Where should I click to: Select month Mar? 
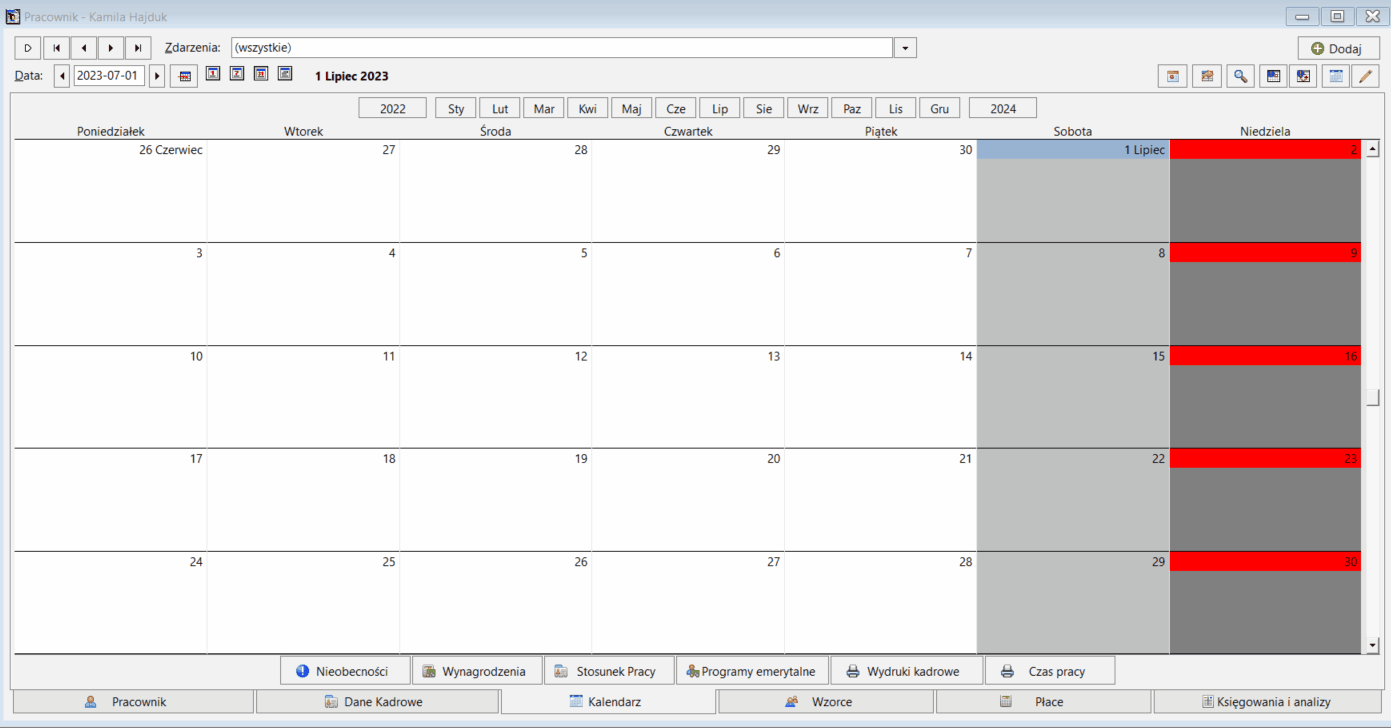pos(544,109)
